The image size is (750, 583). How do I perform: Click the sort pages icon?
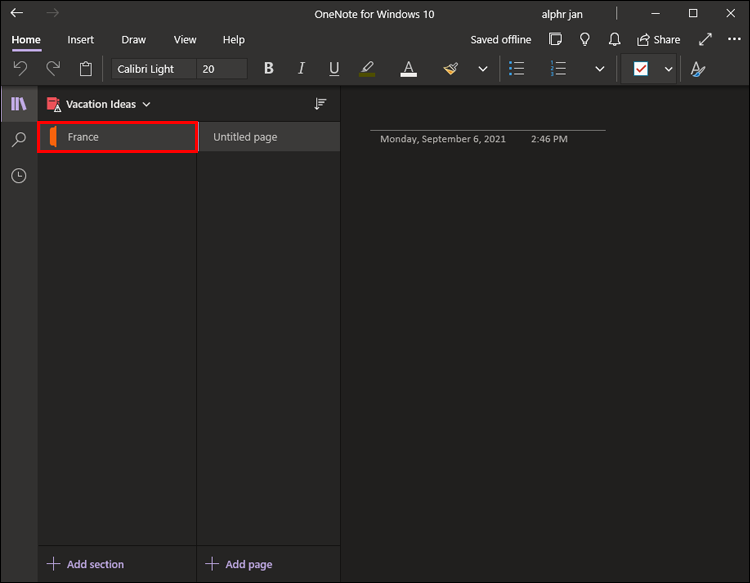click(x=320, y=104)
